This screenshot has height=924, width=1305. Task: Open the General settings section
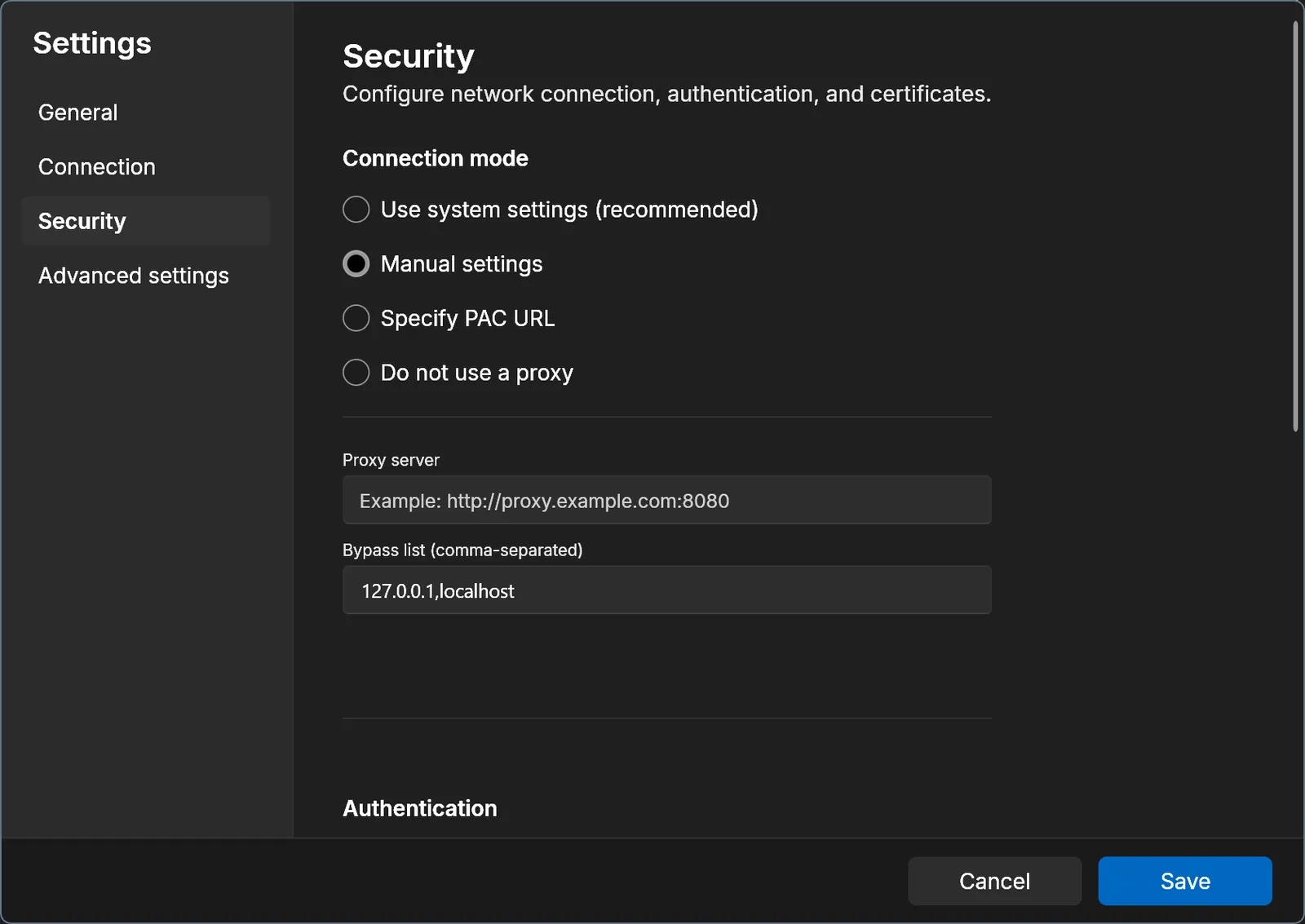[x=146, y=113]
